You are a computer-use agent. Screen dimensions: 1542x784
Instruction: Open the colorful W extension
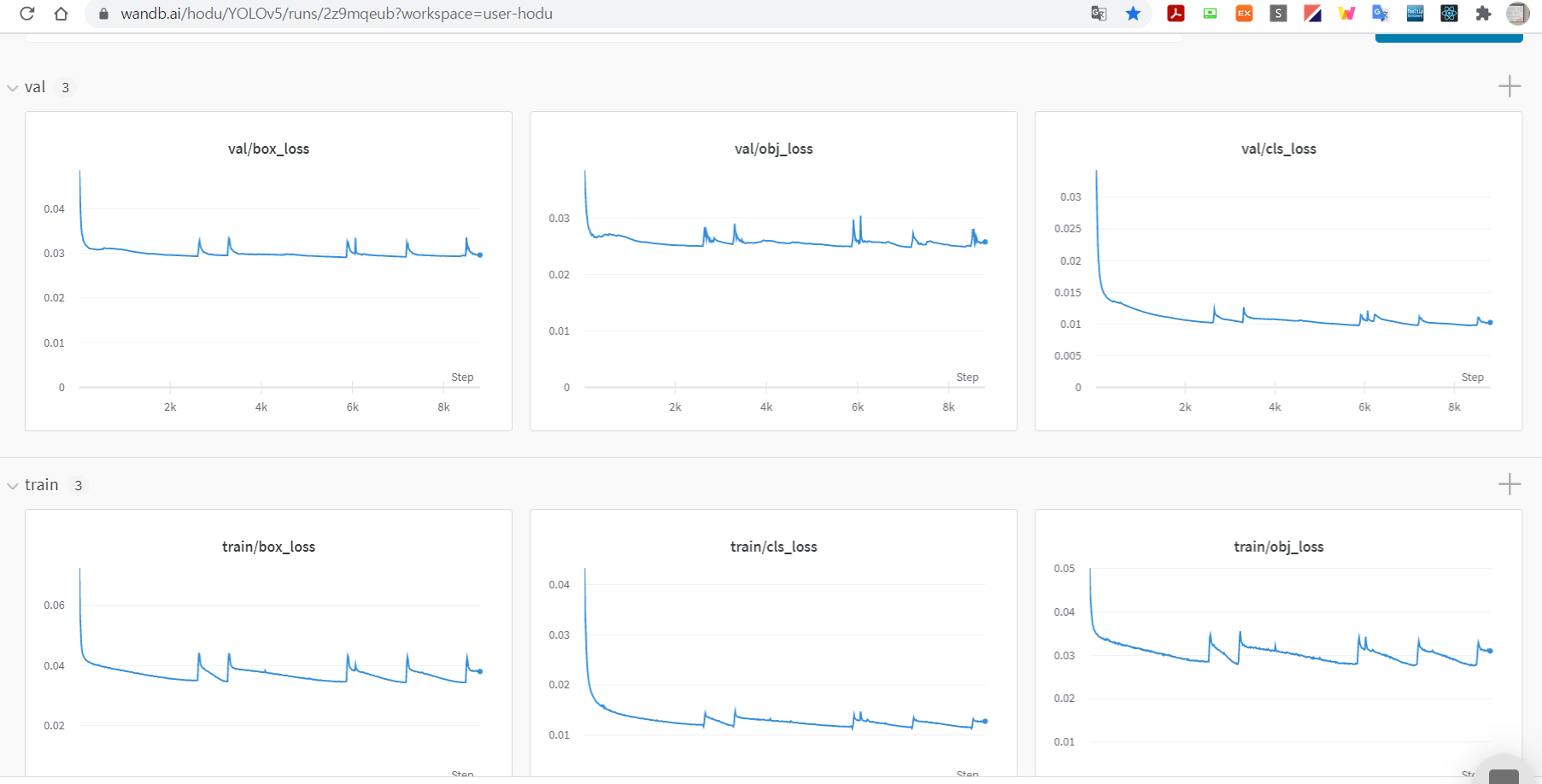[1346, 14]
